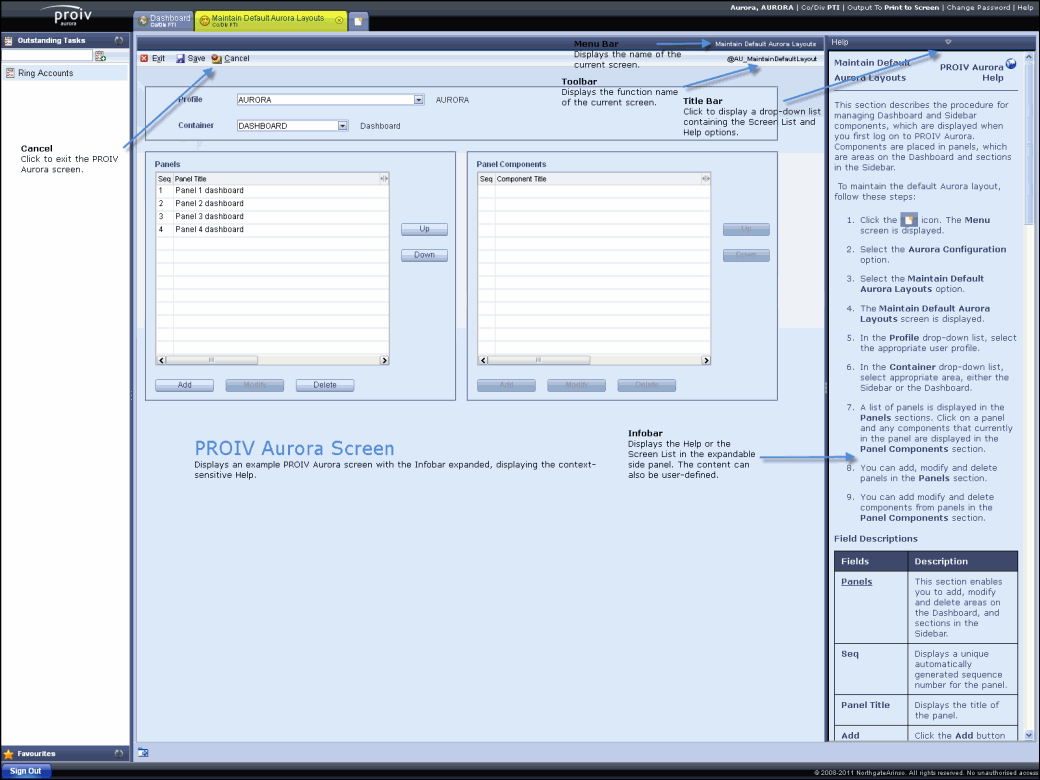Move the selected panel Up
1040x780 pixels.
tap(424, 229)
